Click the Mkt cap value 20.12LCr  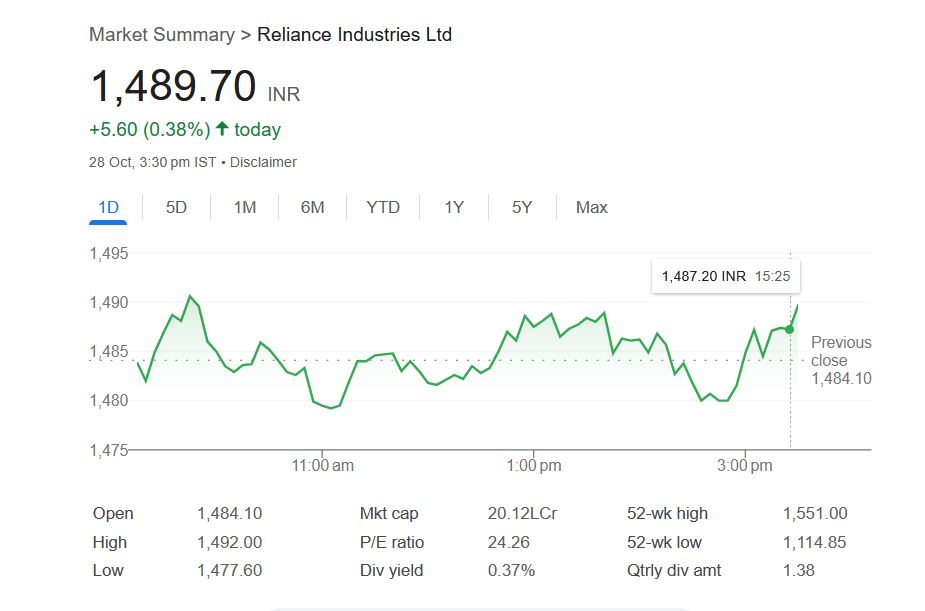click(x=522, y=513)
